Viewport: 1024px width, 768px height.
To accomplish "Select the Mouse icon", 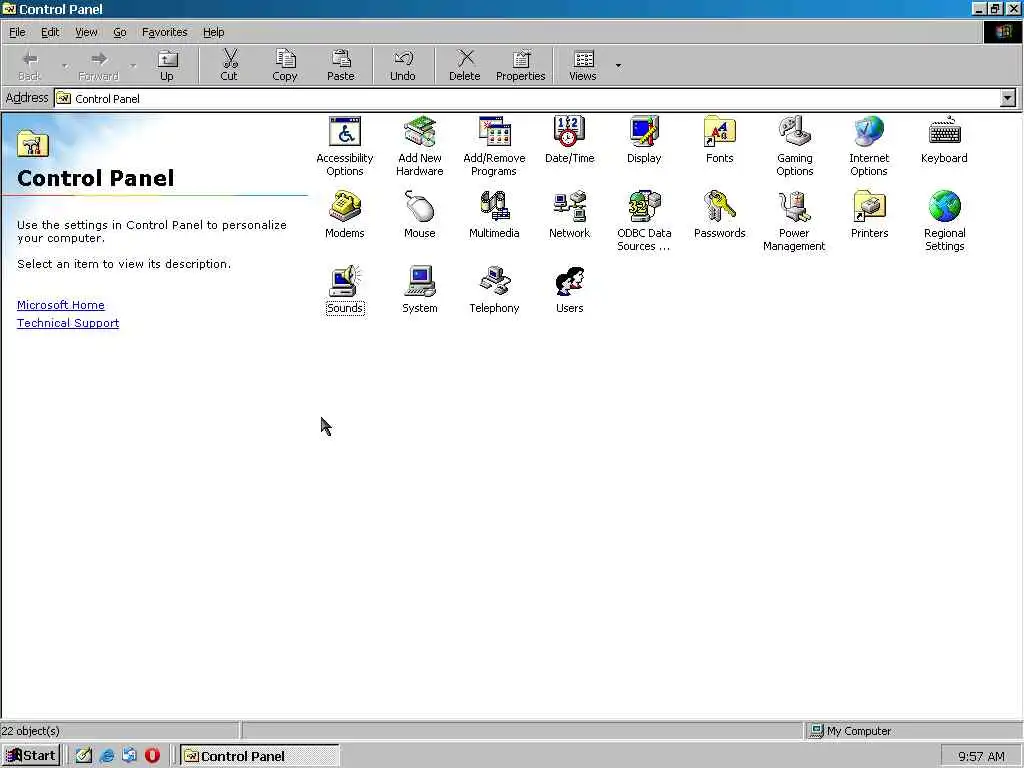I will (x=420, y=207).
